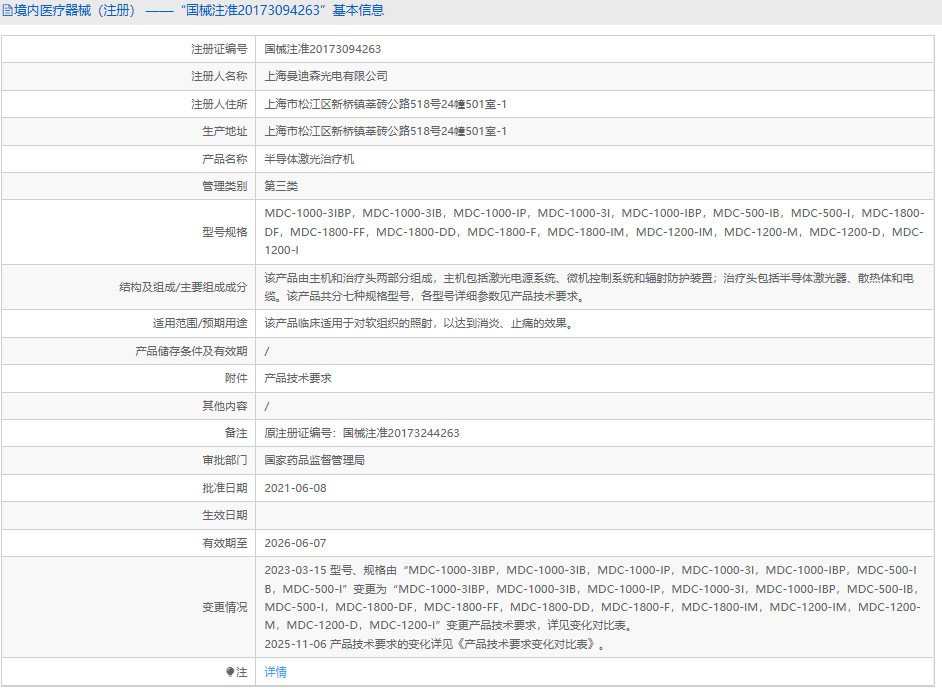Click the expiry date 2026-06-07
The image size is (942, 695).
pos(295,543)
